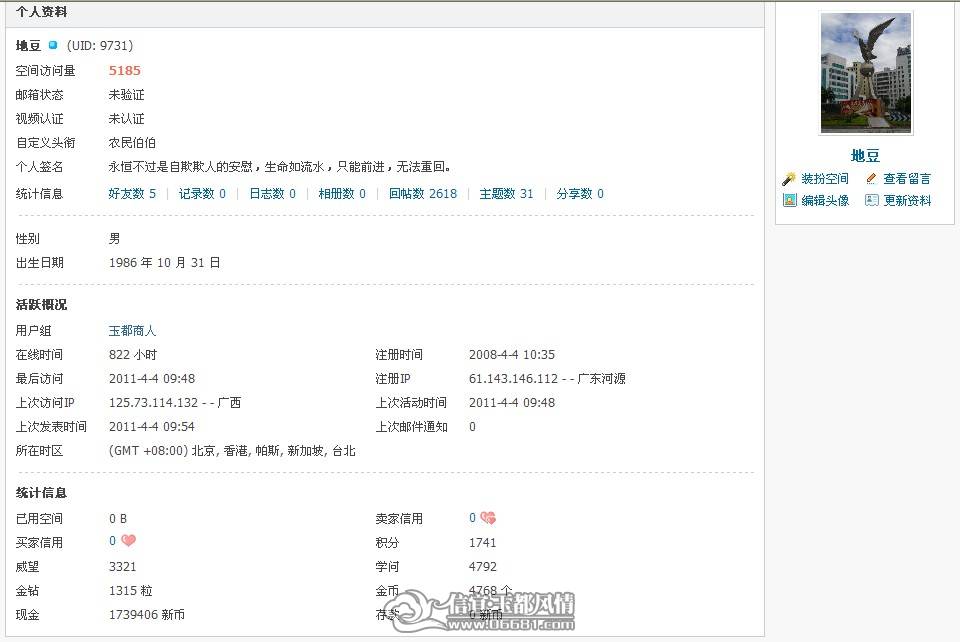Click the registration time 2008-4-4 10:35
The image size is (960, 642).
tap(512, 354)
